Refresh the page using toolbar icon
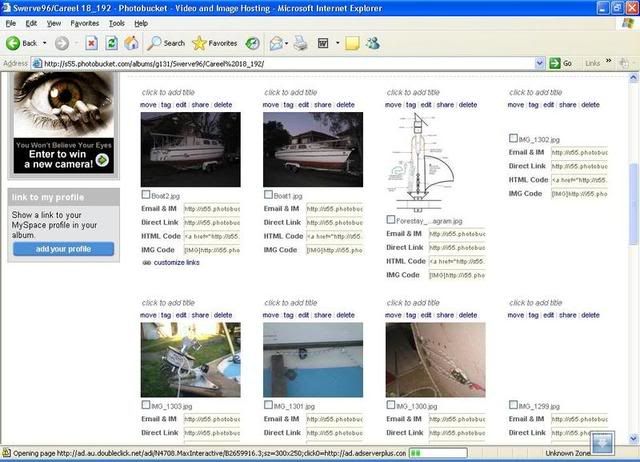640x462 pixels. pyautogui.click(x=111, y=43)
